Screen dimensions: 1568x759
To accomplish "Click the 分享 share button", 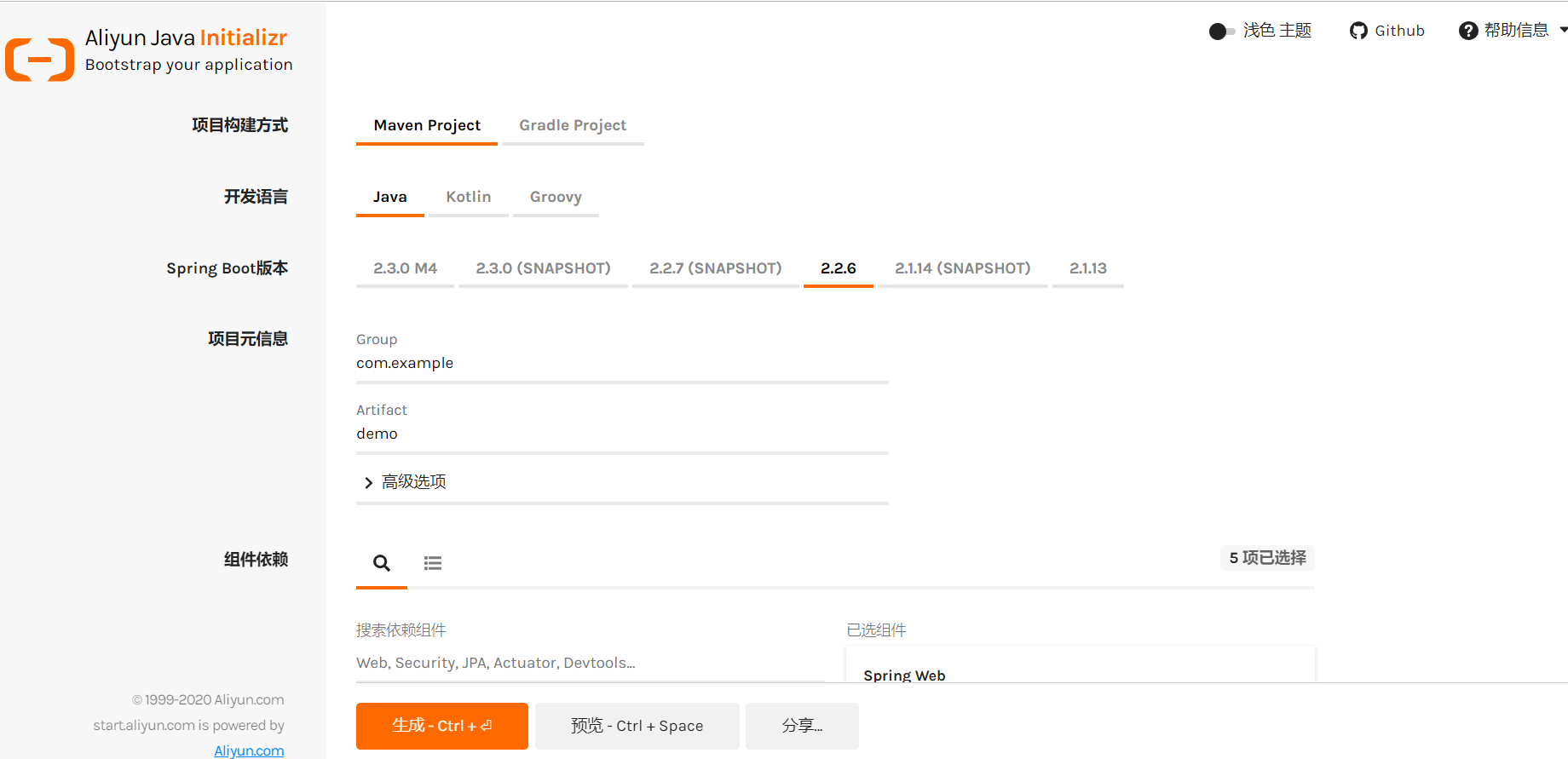I will click(x=802, y=726).
